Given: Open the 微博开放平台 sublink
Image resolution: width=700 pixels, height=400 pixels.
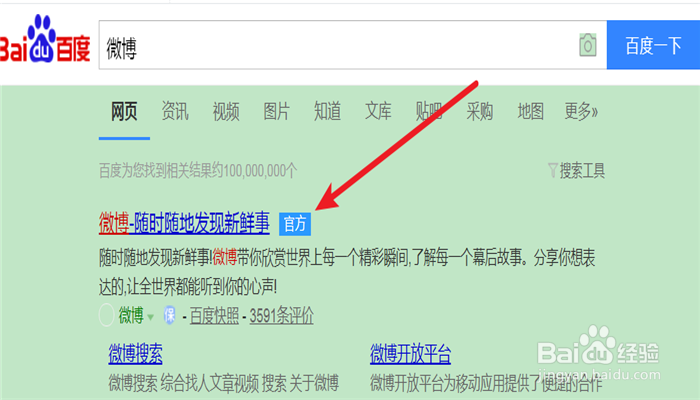Looking at the screenshot, I should (410, 354).
